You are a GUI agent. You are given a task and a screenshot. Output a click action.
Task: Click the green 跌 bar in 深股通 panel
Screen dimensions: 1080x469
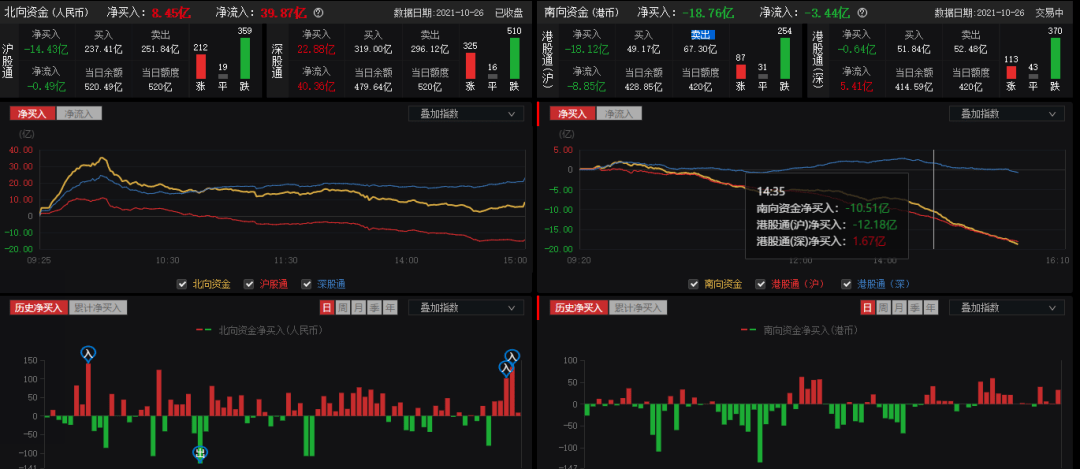[514, 59]
